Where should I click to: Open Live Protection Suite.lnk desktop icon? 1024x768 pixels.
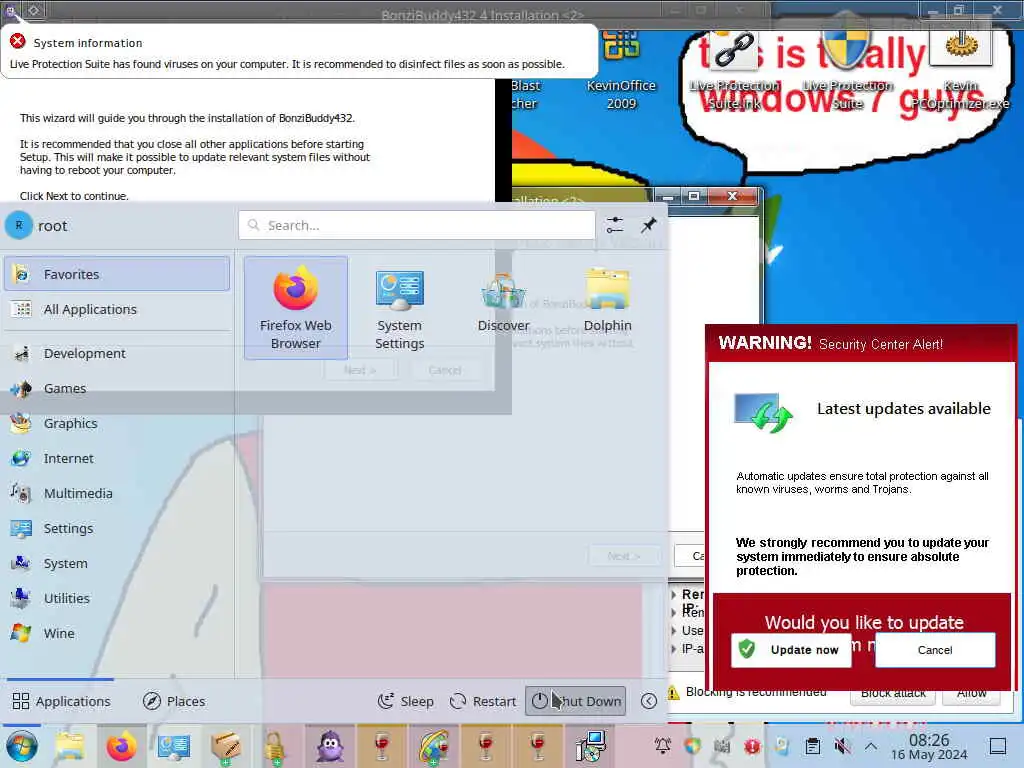click(x=735, y=70)
